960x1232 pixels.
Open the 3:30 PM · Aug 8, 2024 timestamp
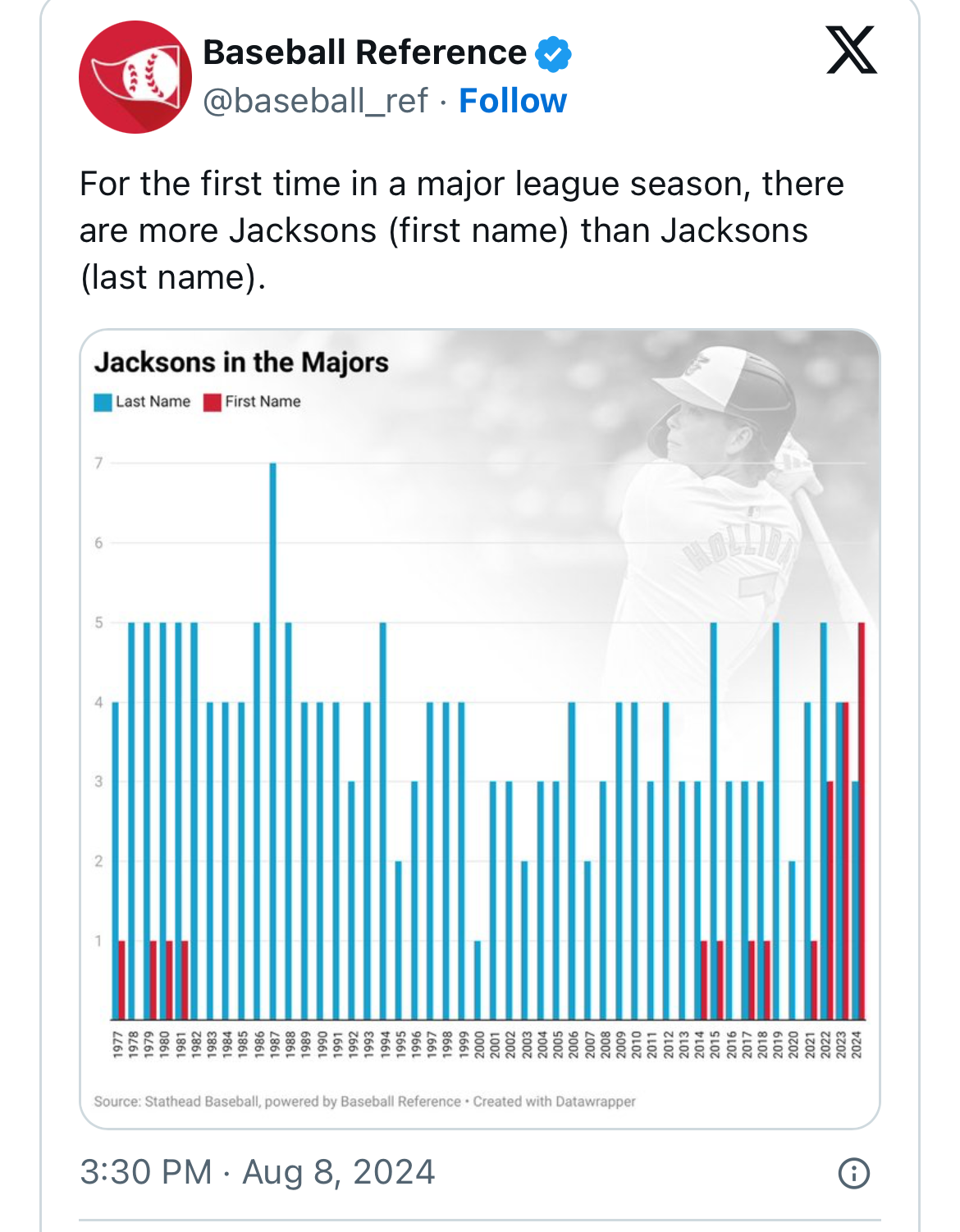pyautogui.click(x=257, y=1172)
